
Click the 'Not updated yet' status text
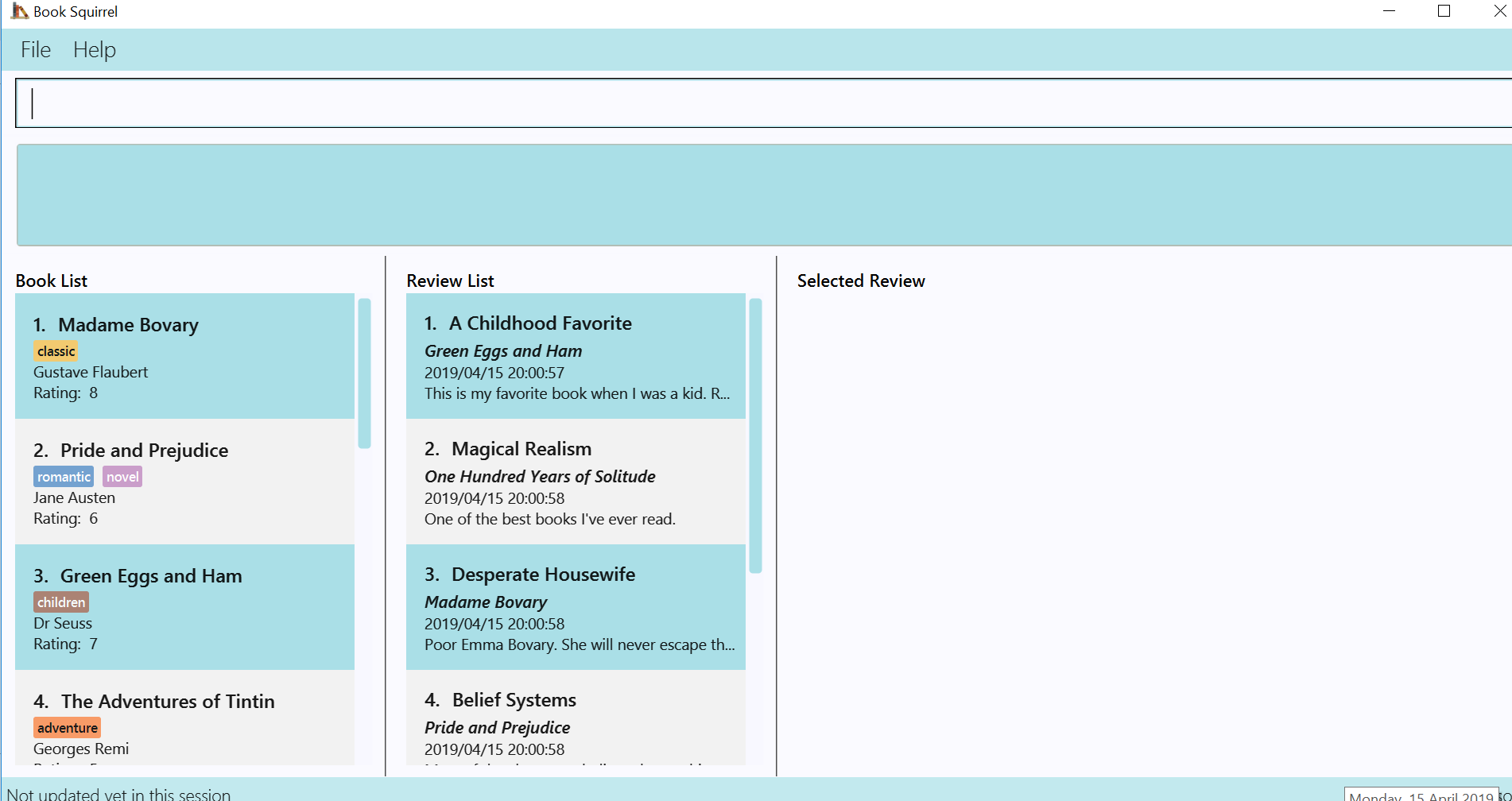118,794
